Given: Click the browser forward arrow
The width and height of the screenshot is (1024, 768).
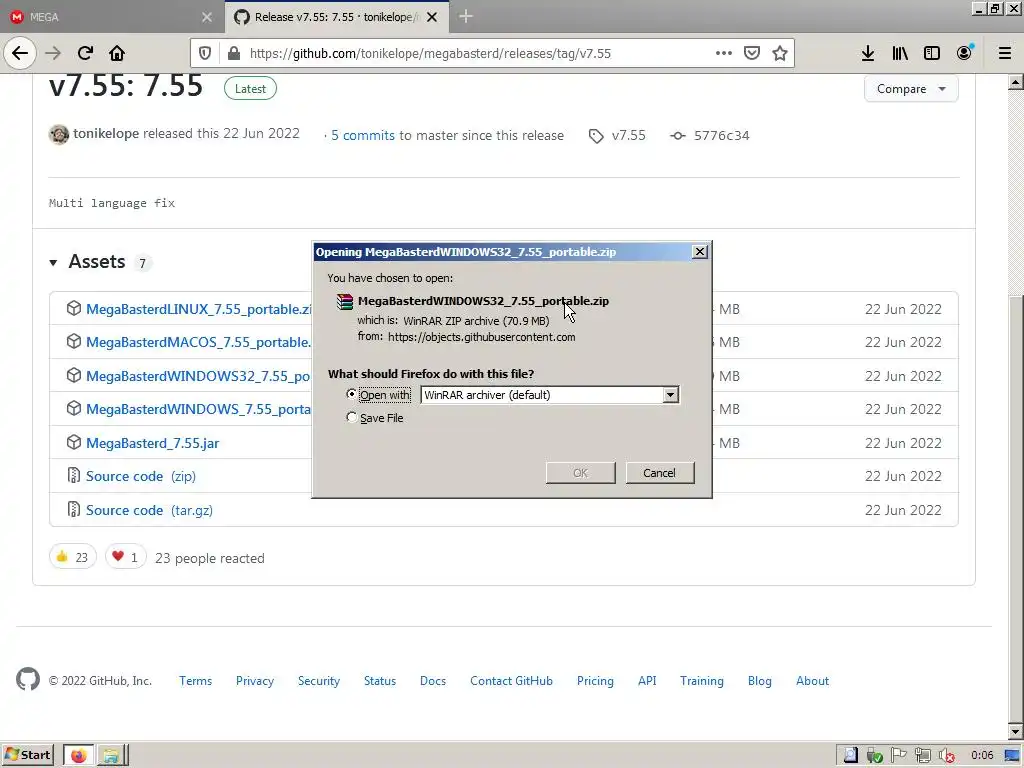Looking at the screenshot, I should coord(53,53).
